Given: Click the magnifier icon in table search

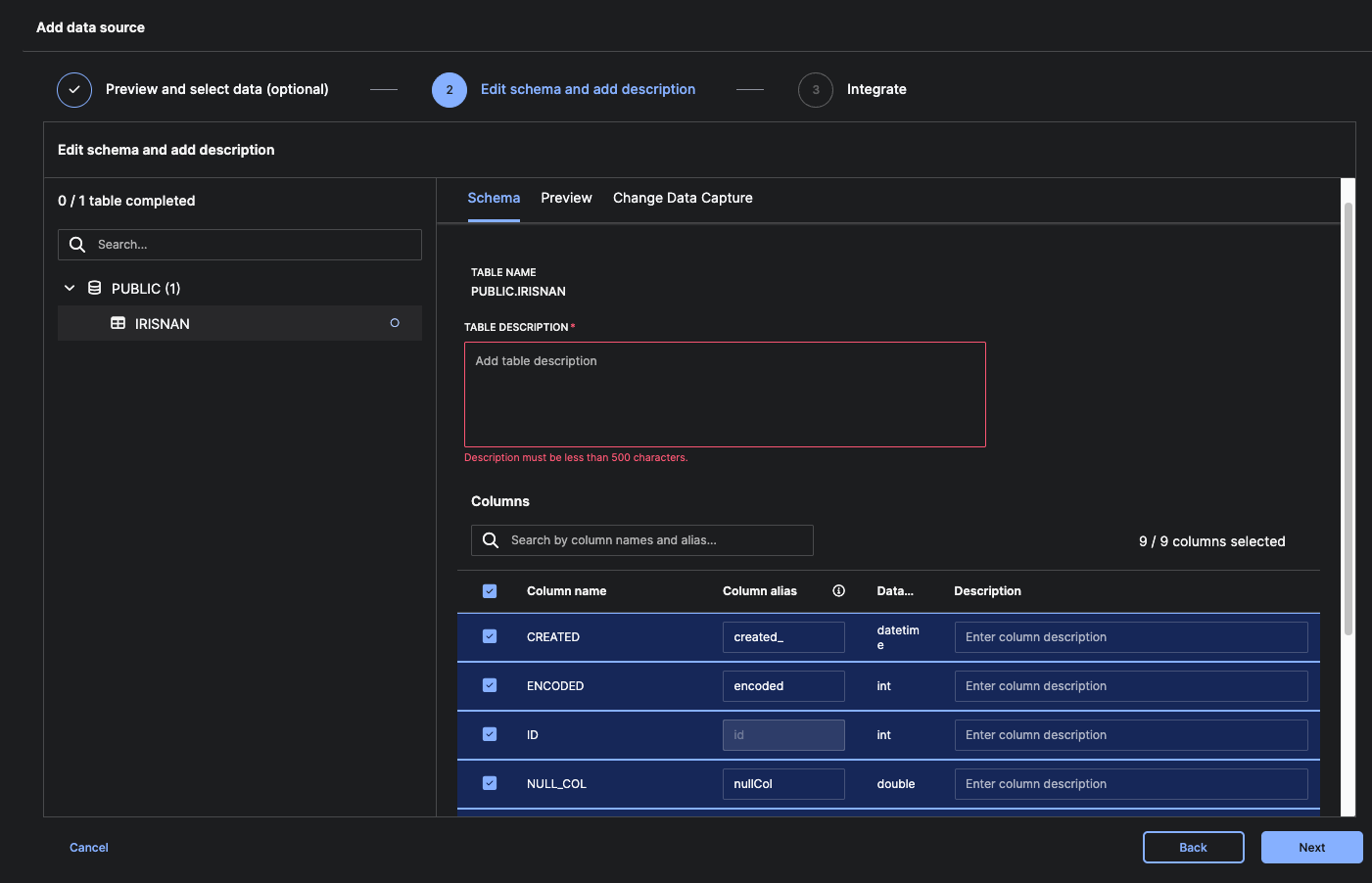Looking at the screenshot, I should tap(77, 245).
